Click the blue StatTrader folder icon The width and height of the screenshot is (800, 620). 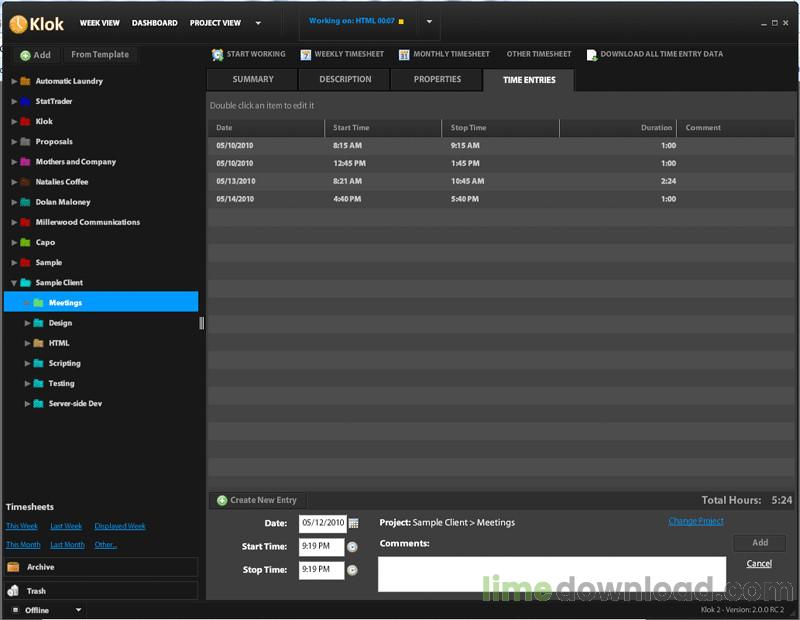click(25, 101)
